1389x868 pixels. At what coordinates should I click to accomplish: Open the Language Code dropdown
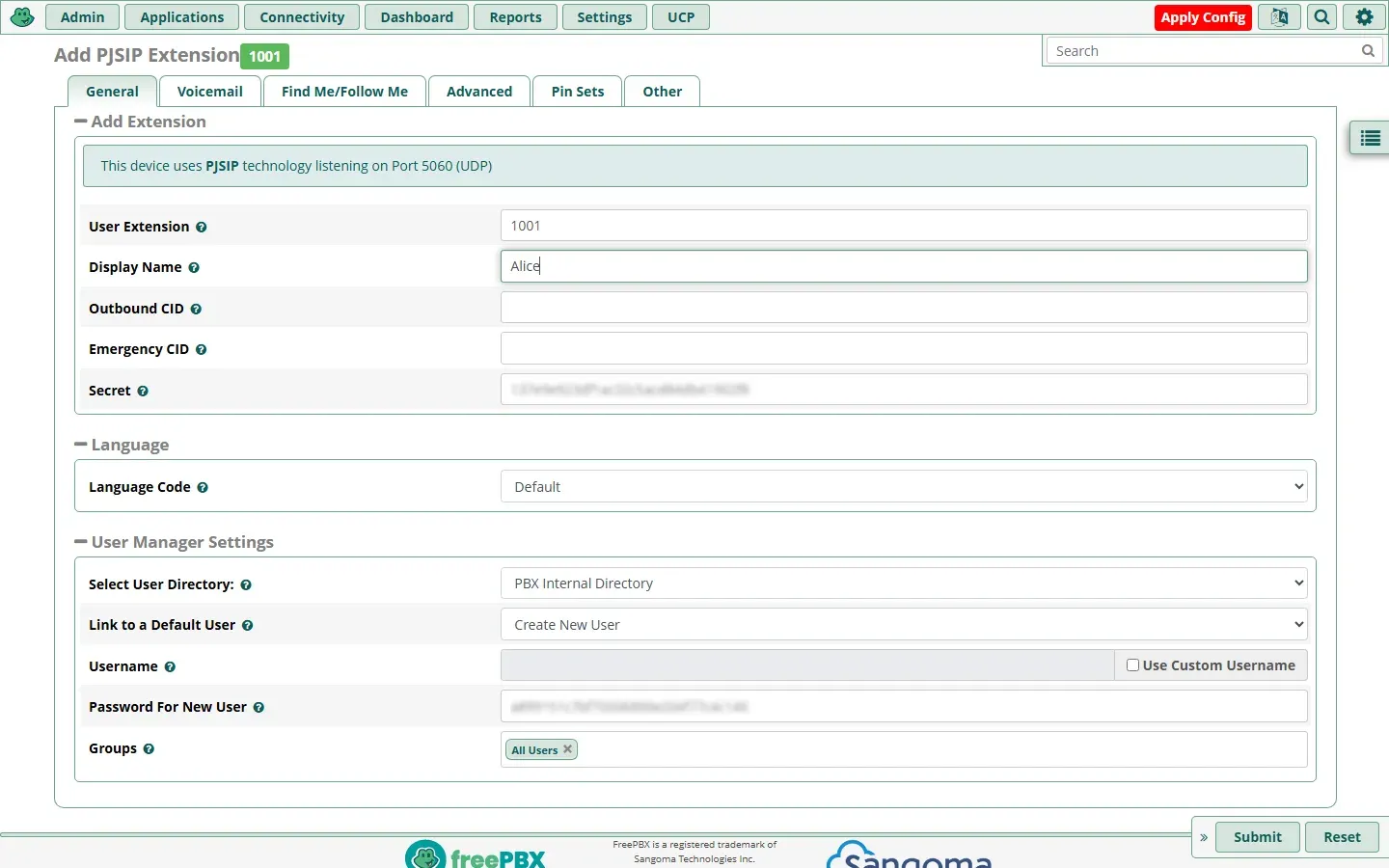coord(904,486)
